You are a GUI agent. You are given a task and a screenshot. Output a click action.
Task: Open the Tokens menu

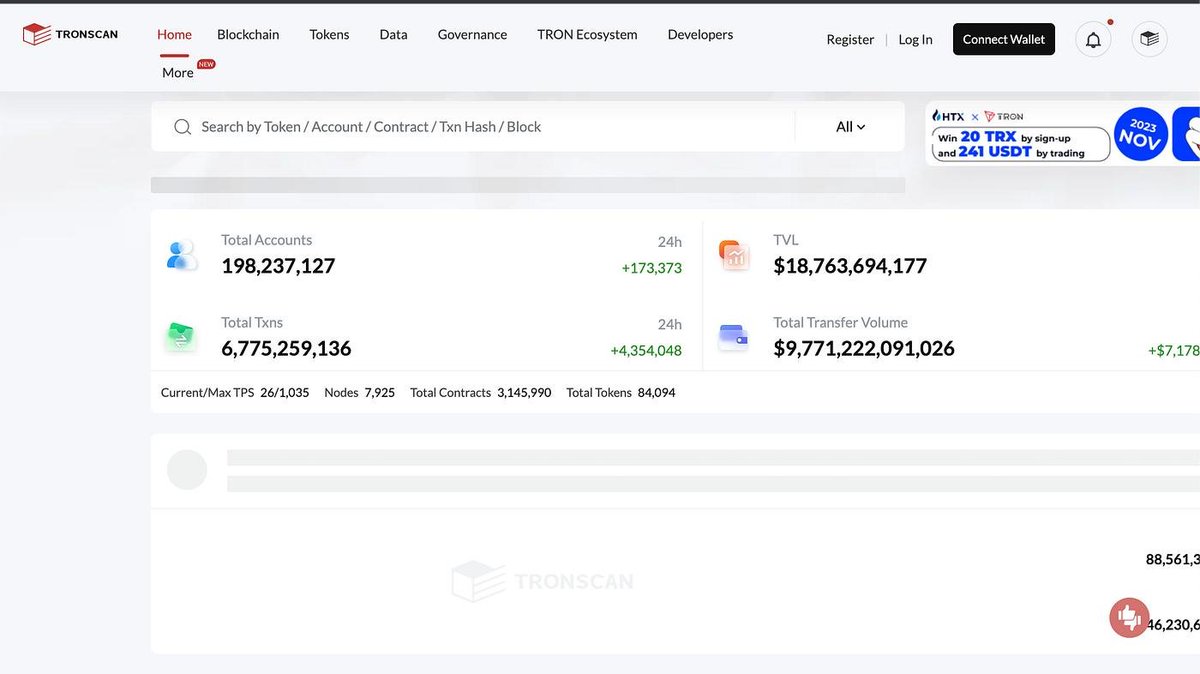(x=329, y=34)
